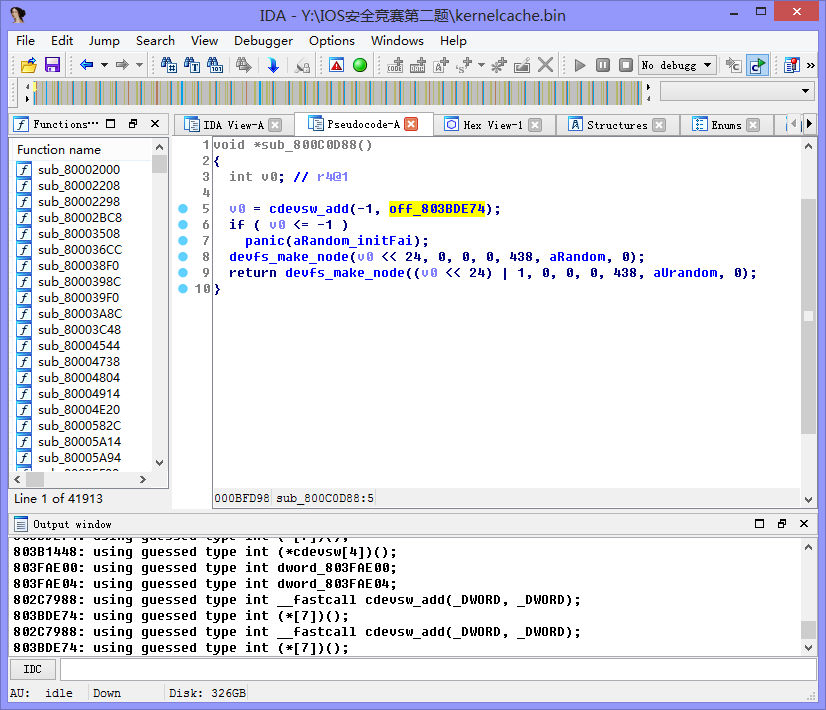Open the Windows menu
Screen dimensions: 826x710
397,41
